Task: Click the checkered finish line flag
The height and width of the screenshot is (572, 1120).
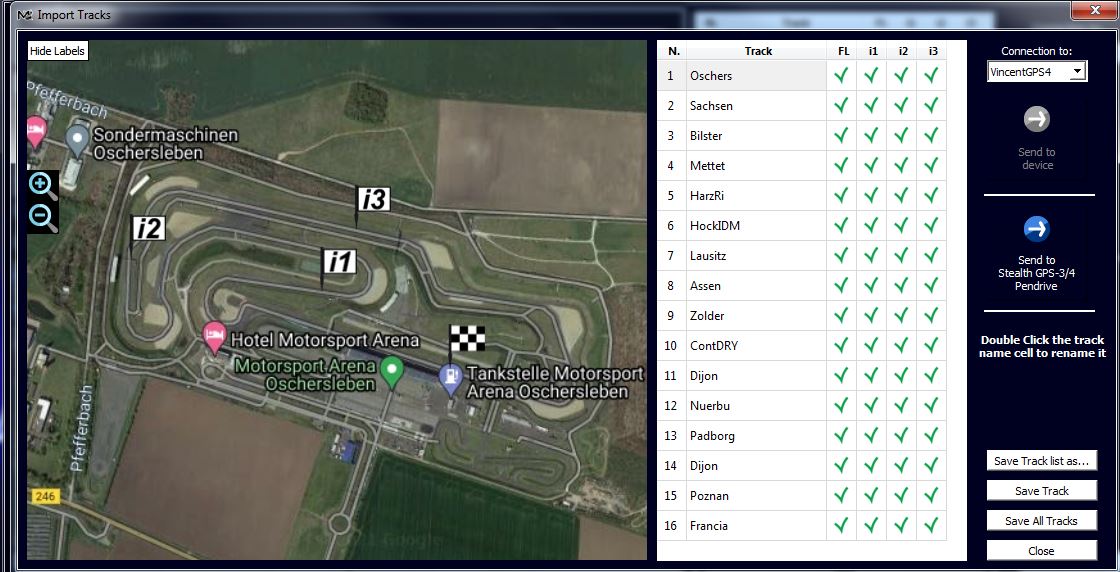Action: 467,339
